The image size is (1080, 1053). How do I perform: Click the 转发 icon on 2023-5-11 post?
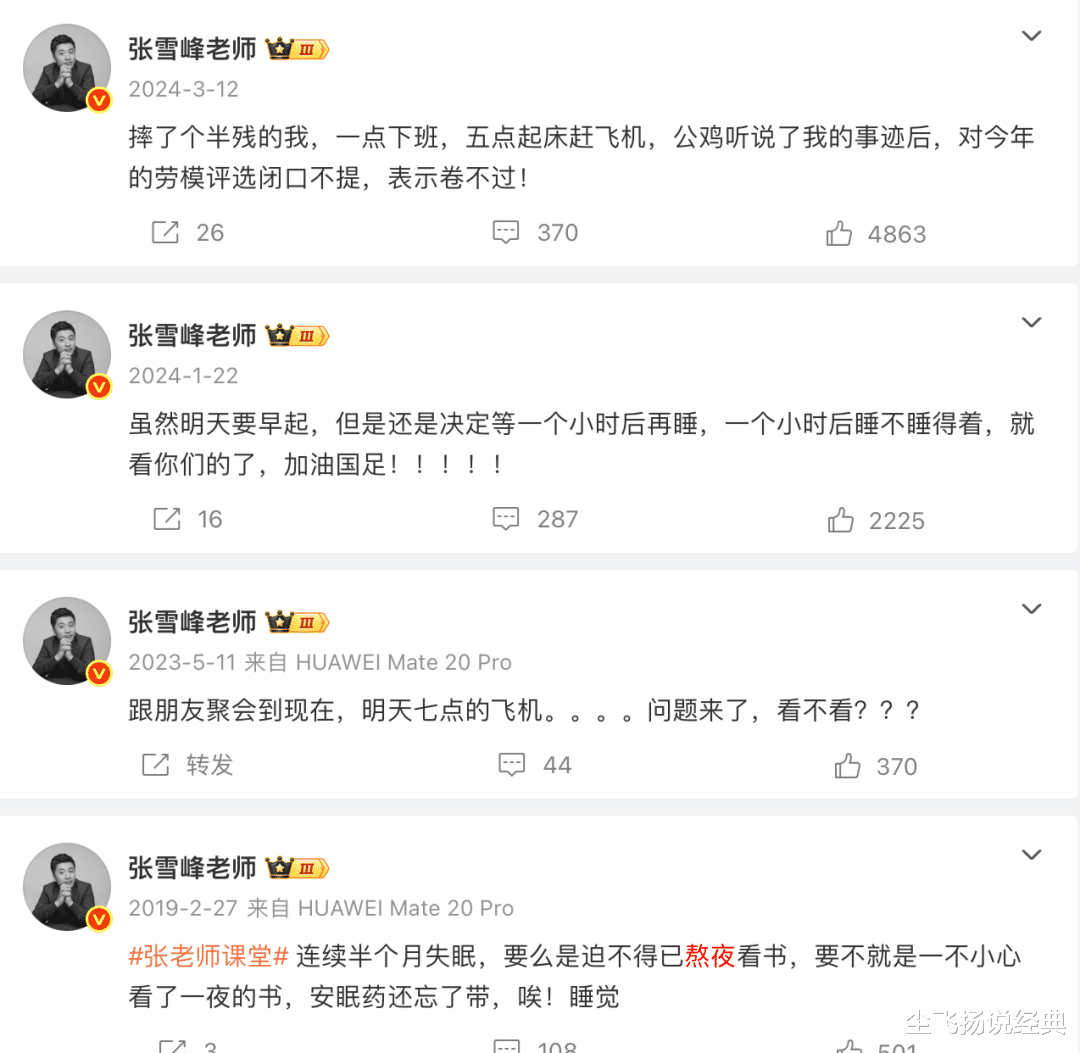click(x=156, y=765)
